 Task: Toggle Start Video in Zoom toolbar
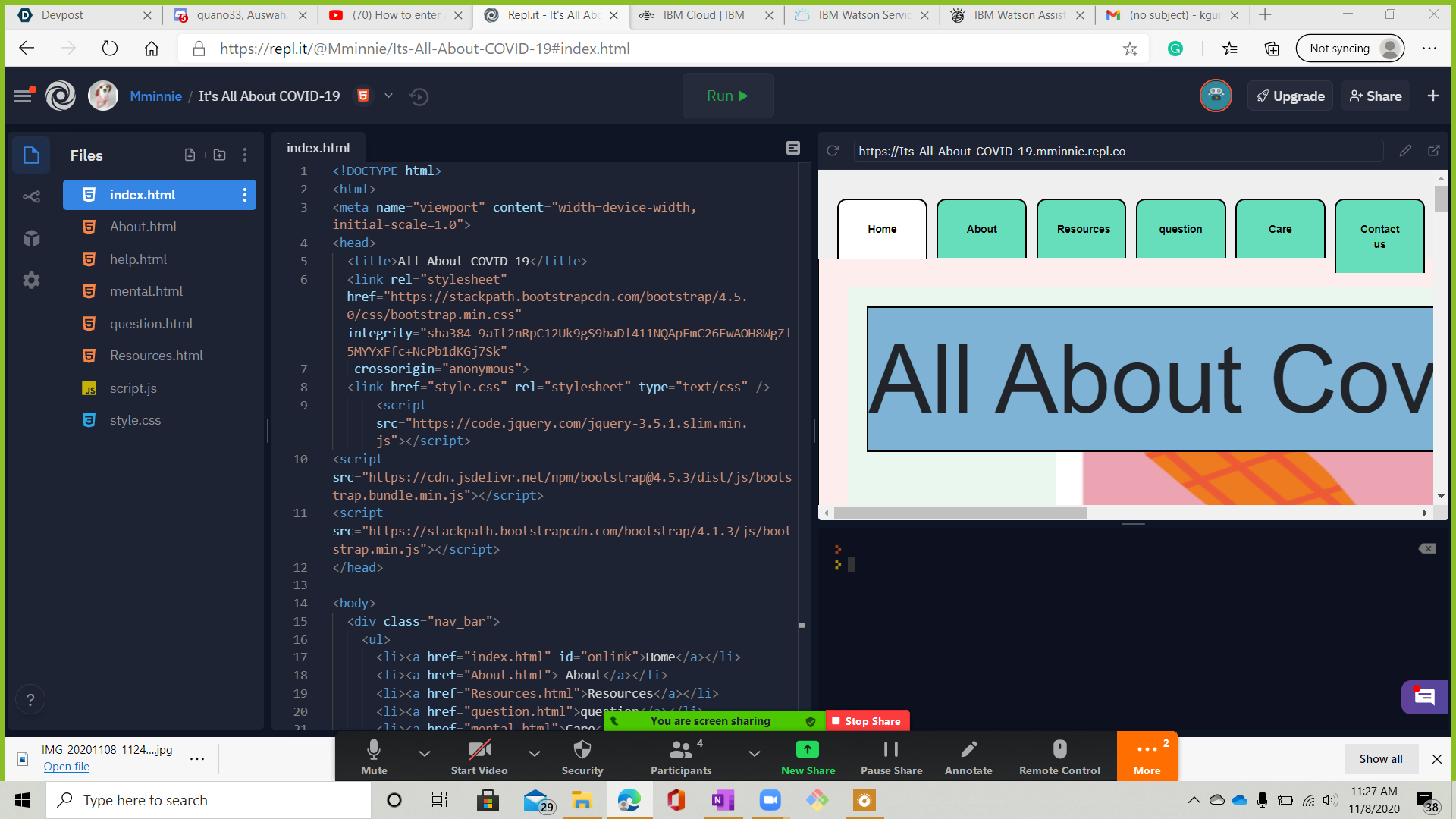[479, 756]
